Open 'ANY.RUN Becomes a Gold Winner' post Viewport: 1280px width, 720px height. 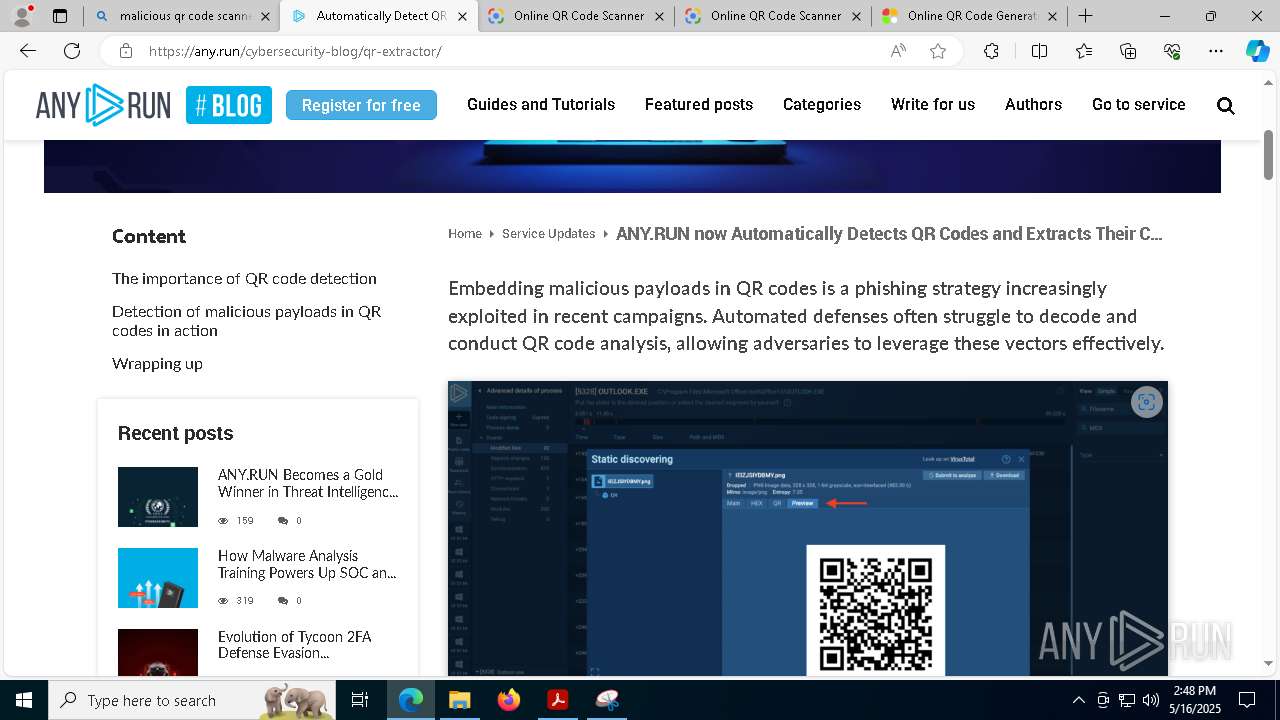308,483
